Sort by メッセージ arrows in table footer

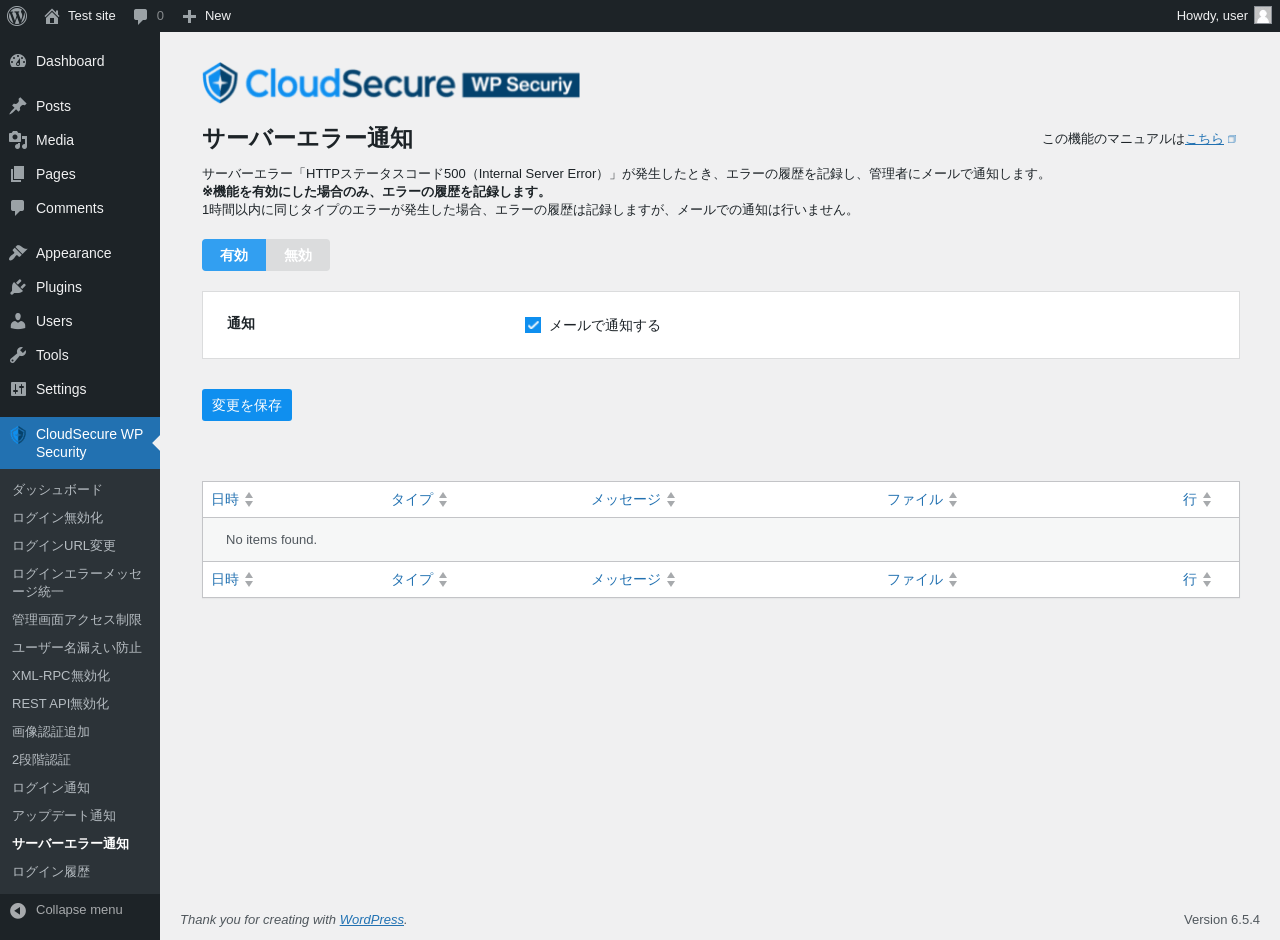coord(671,579)
